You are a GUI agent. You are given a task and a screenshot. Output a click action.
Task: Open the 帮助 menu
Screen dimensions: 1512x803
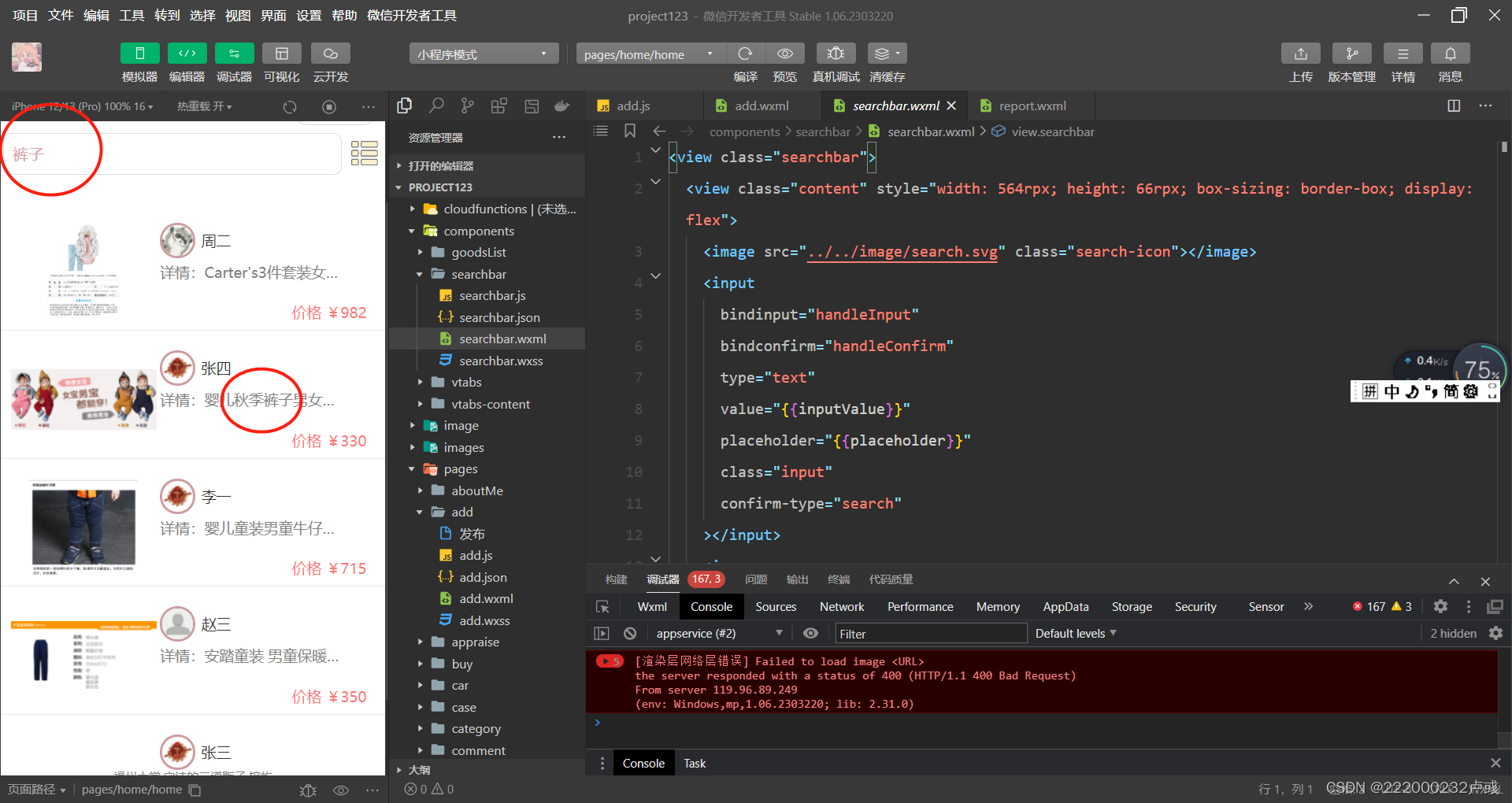(x=344, y=15)
